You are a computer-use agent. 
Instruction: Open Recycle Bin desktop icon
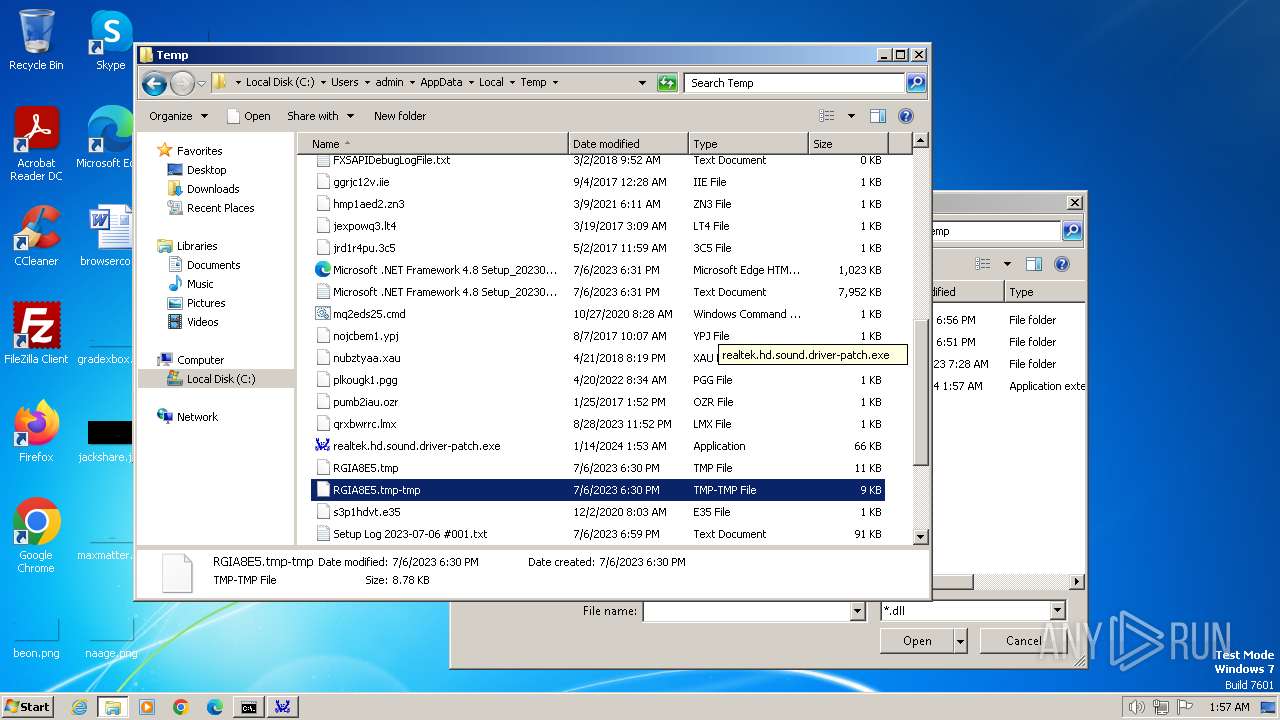click(x=36, y=40)
